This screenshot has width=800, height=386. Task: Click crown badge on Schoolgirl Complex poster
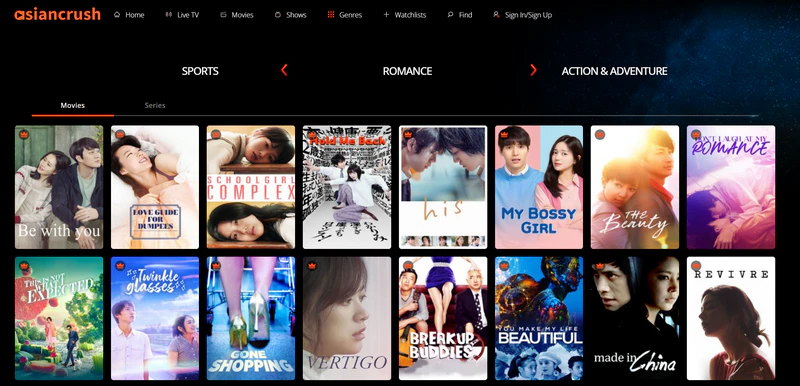[216, 135]
